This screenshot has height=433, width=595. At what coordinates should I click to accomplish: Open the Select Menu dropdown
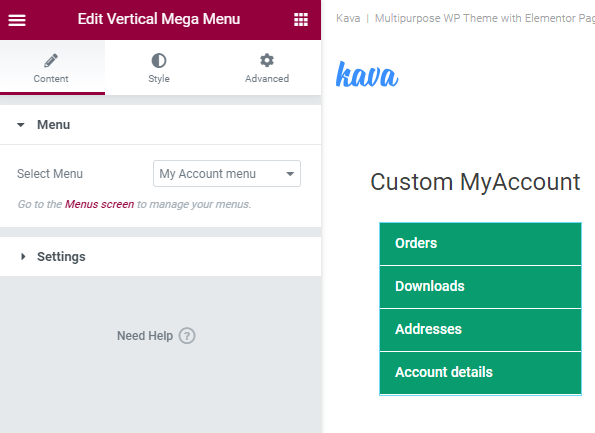coord(227,174)
